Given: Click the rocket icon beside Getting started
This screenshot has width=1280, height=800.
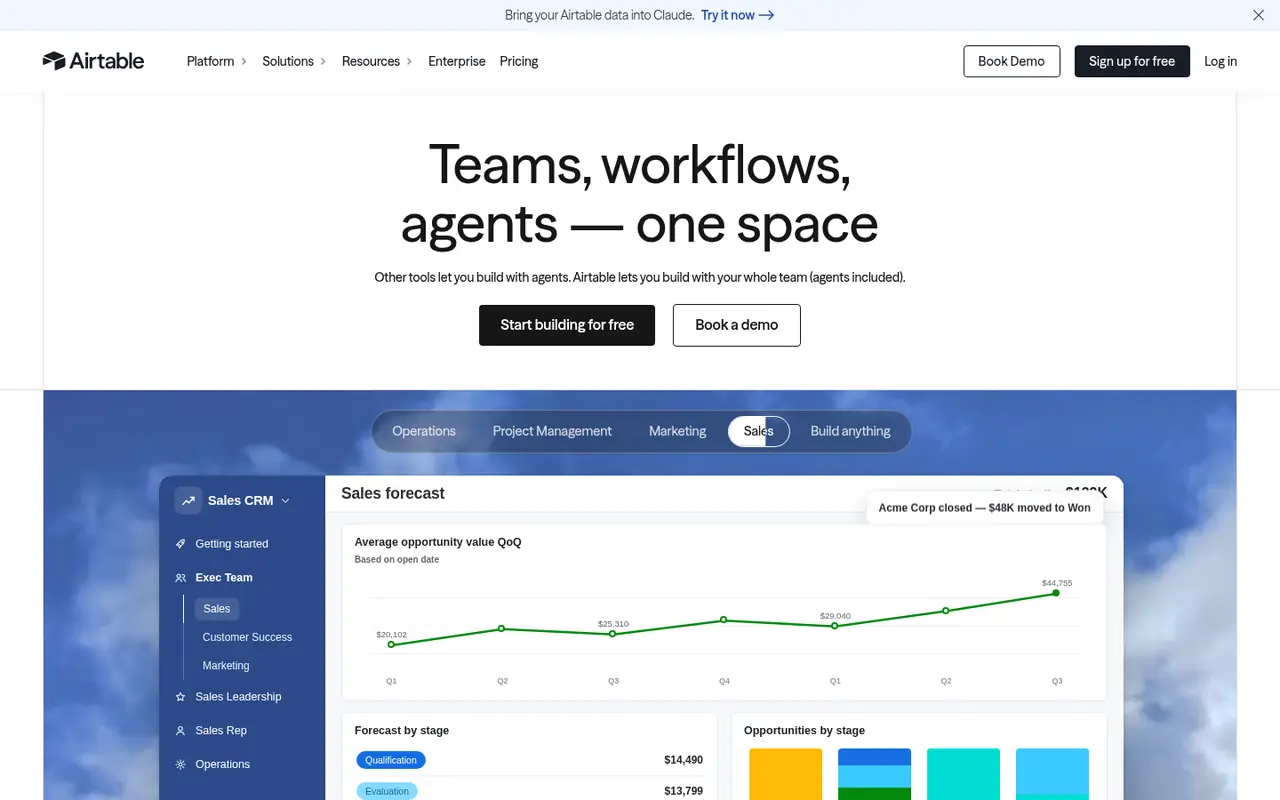Looking at the screenshot, I should [x=181, y=544].
